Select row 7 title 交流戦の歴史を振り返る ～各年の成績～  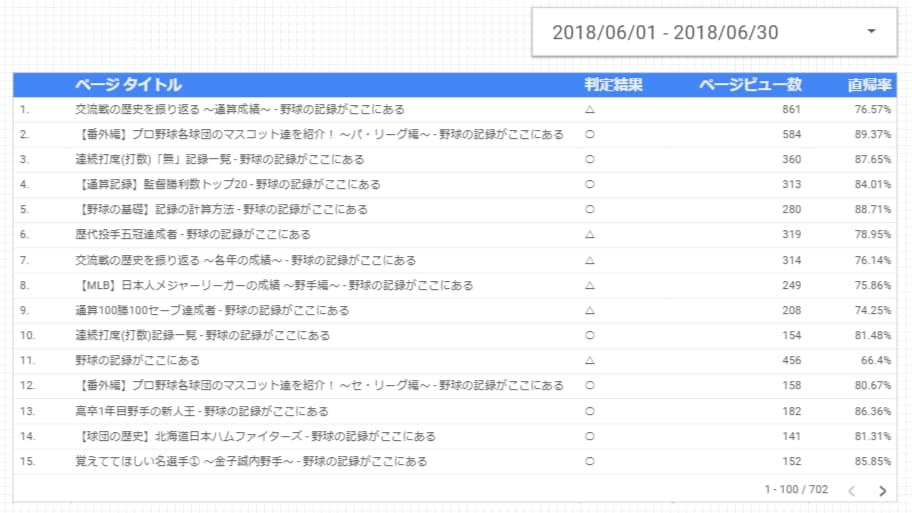(245, 260)
